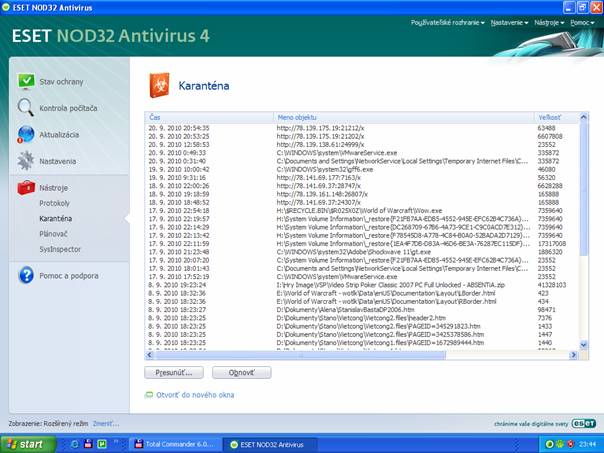Click the vertical scrollbar down arrow
The height and width of the screenshot is (453, 604).
pos(584,345)
